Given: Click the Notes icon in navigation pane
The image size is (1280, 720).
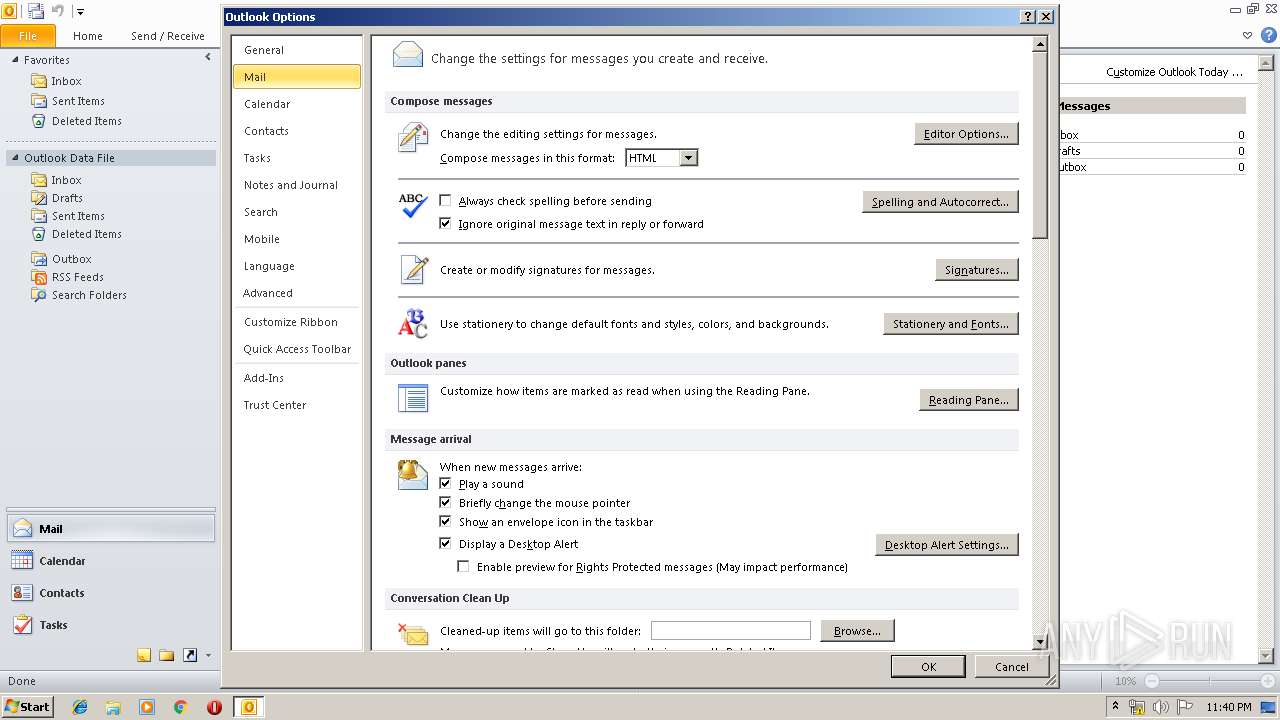Looking at the screenshot, I should pos(144,656).
